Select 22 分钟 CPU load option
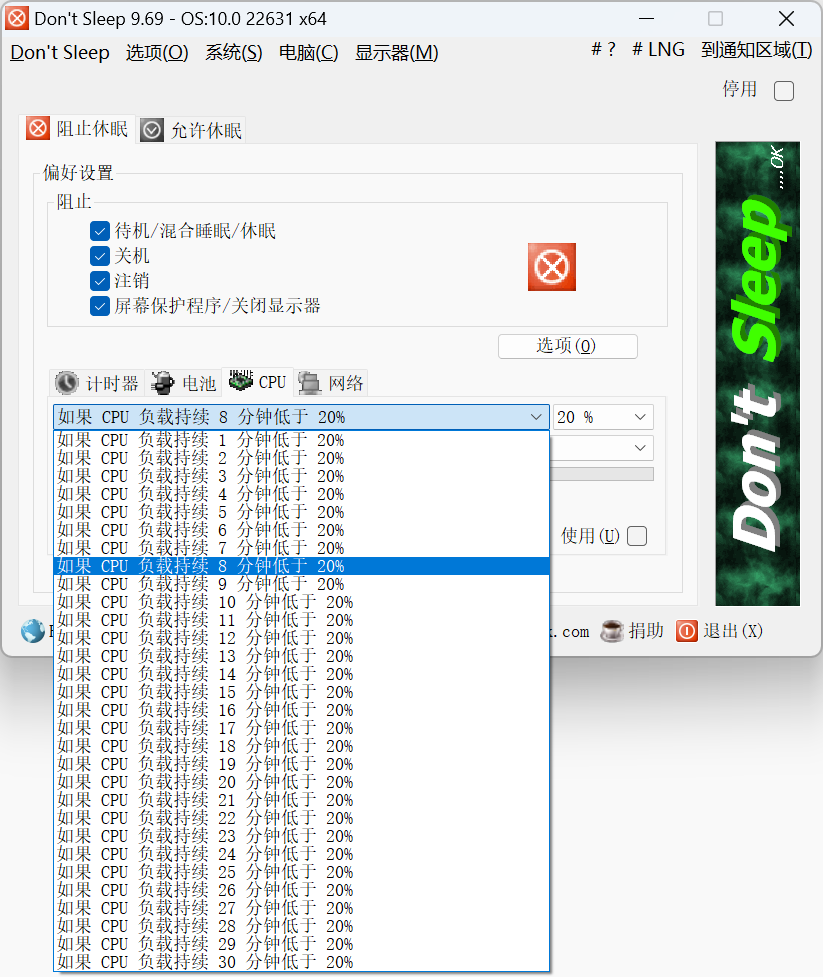 pyautogui.click(x=302, y=818)
